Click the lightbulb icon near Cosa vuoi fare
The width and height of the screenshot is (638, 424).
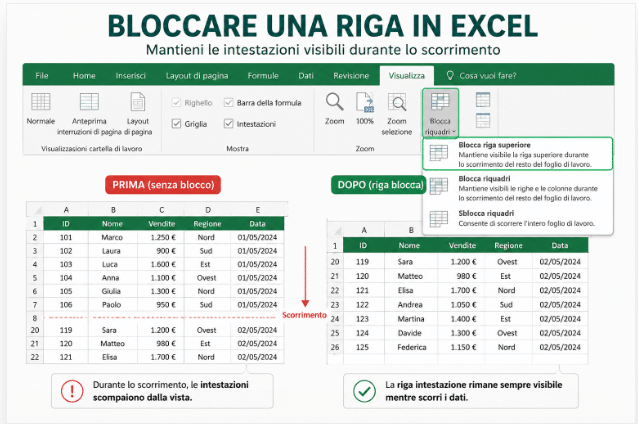(x=450, y=75)
